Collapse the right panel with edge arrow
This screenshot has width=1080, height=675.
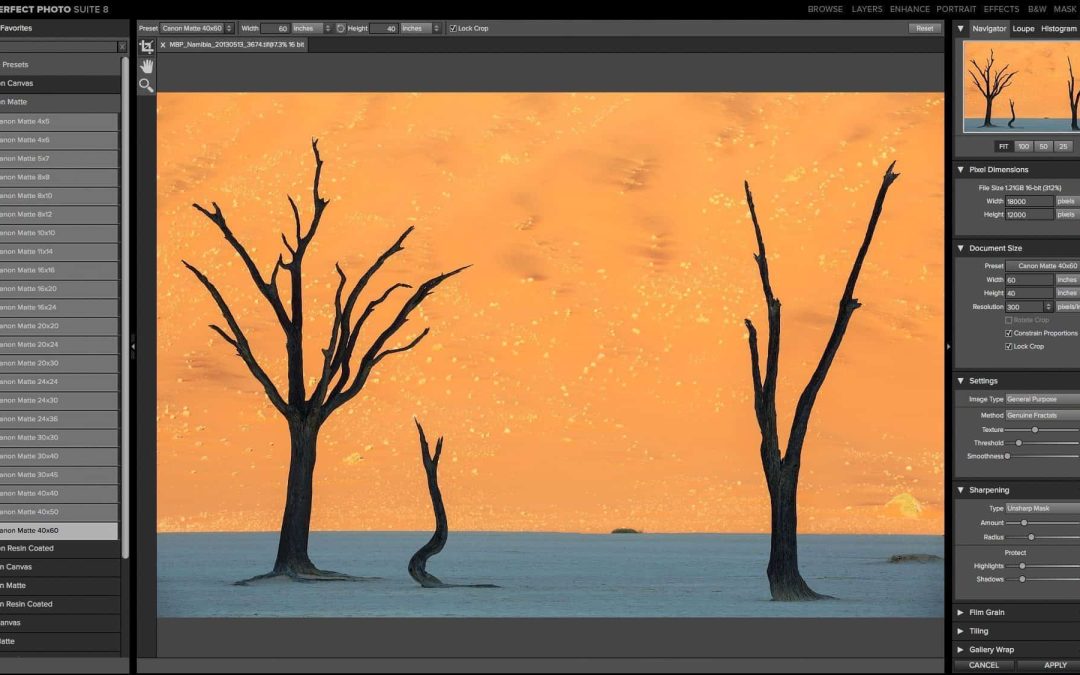point(948,347)
